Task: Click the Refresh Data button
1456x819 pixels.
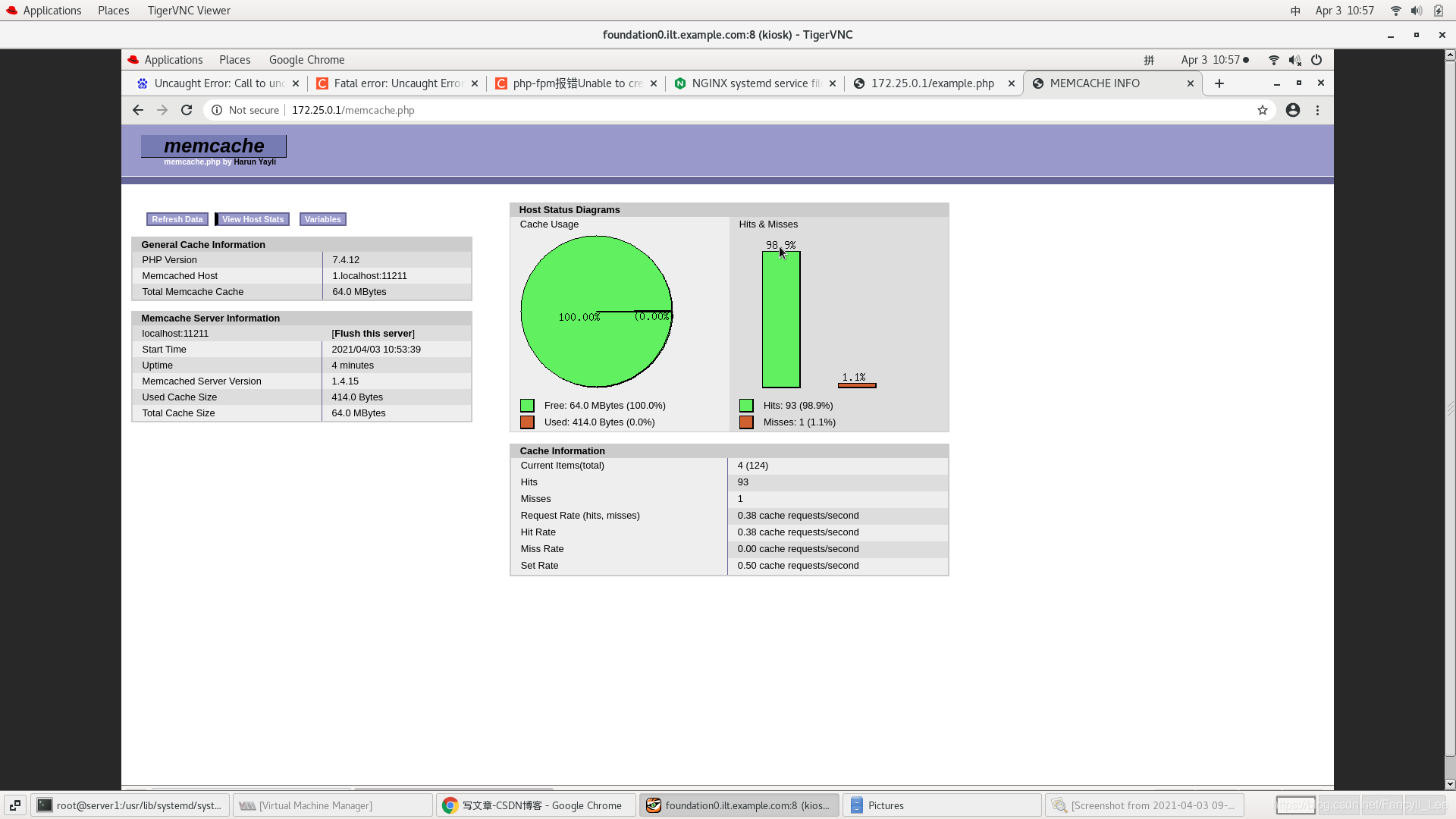Action: [x=177, y=219]
